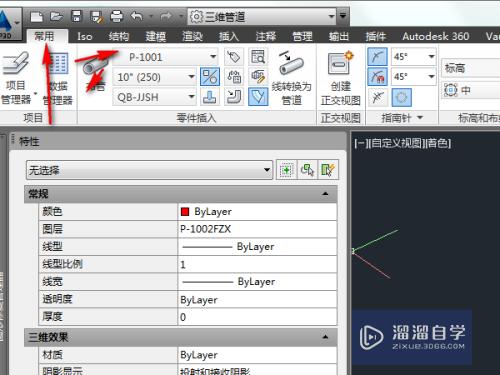Switch to the Iso ribbon tab
The width and height of the screenshot is (500, 375).
(x=85, y=36)
